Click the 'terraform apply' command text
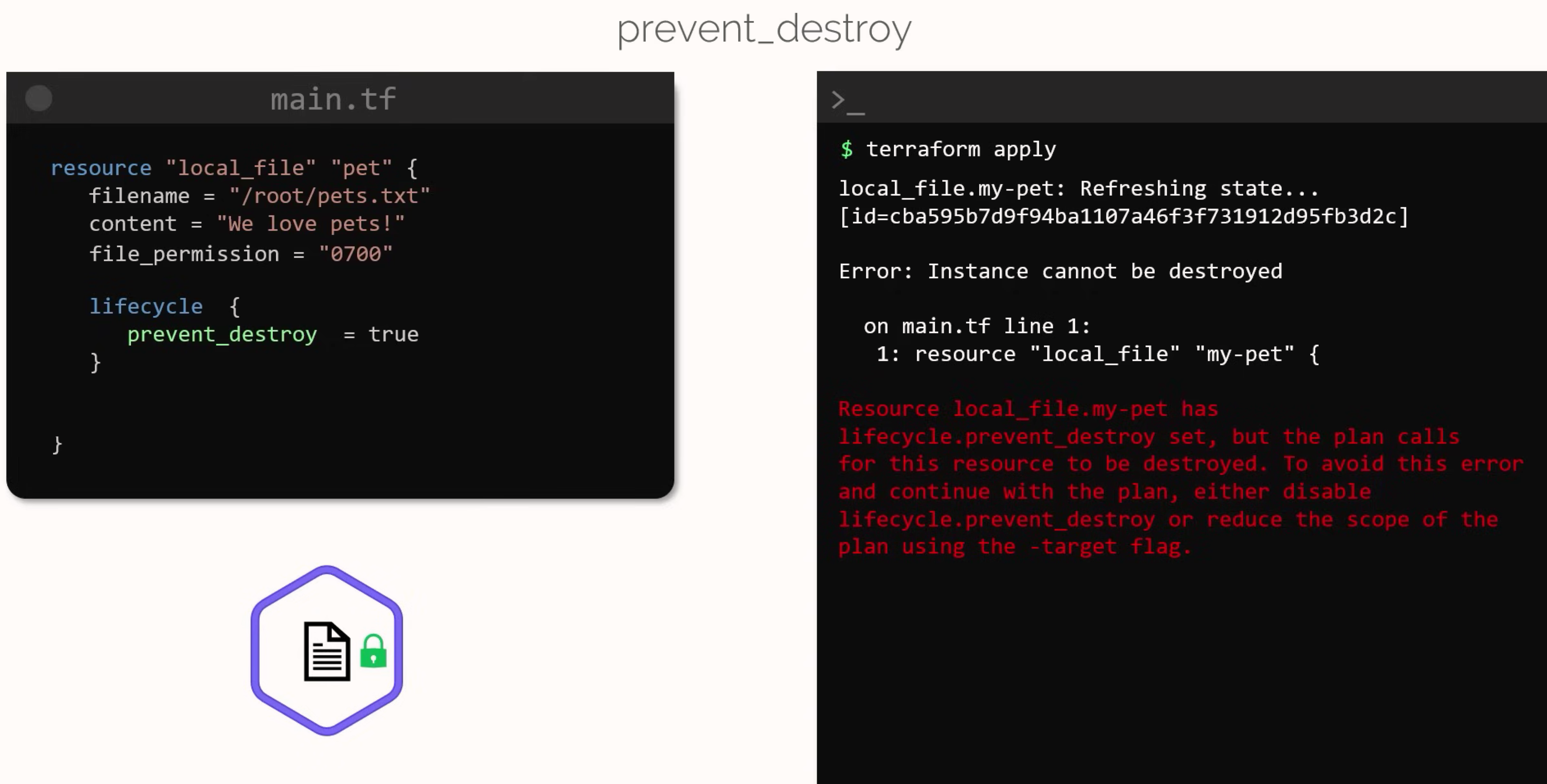Image resolution: width=1547 pixels, height=784 pixels. click(x=961, y=149)
